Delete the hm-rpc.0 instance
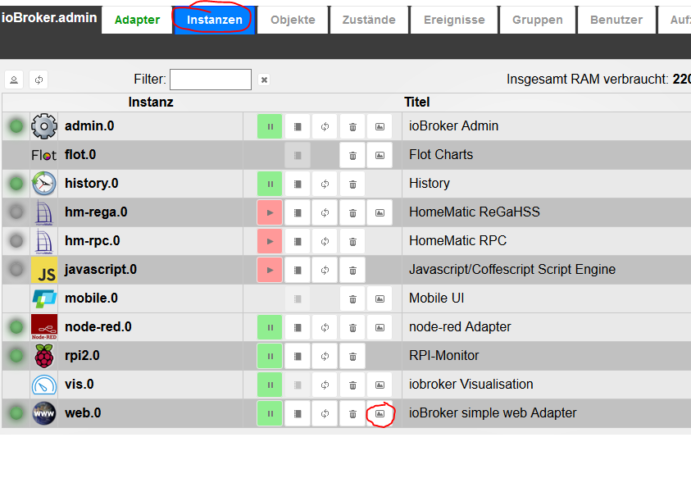This screenshot has height=483, width=691. (353, 242)
